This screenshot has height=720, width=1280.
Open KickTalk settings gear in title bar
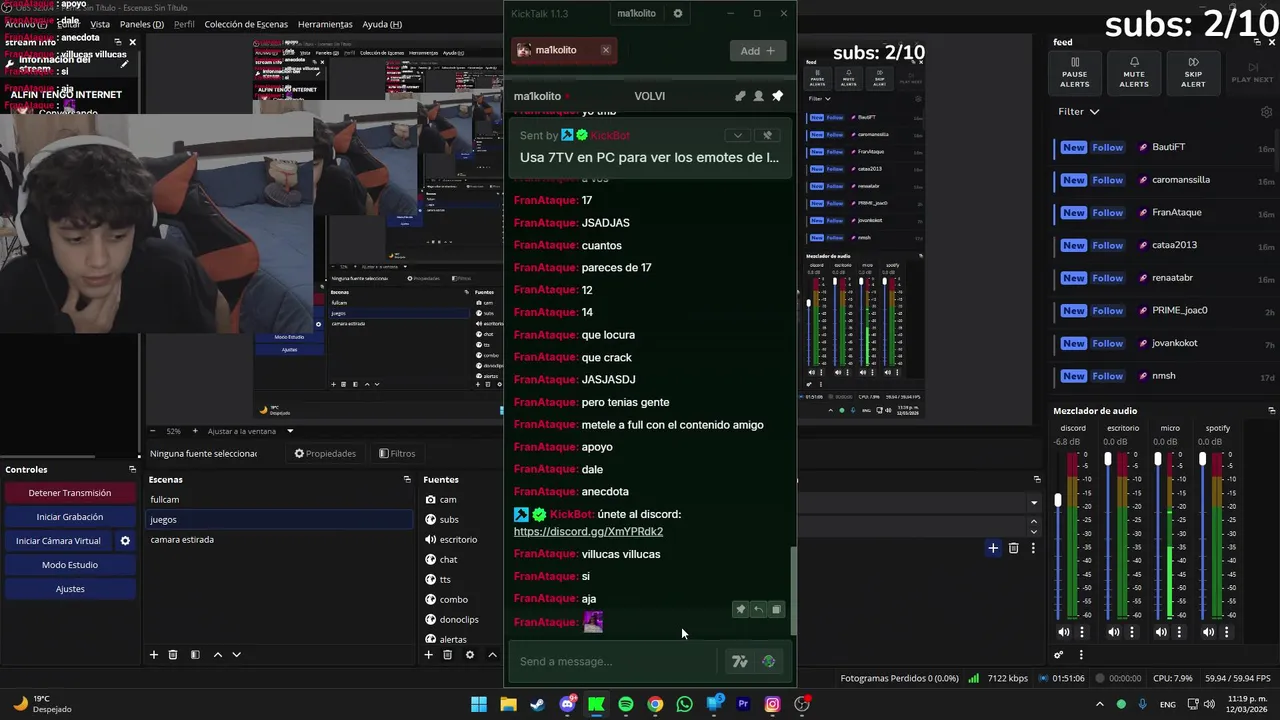point(678,13)
